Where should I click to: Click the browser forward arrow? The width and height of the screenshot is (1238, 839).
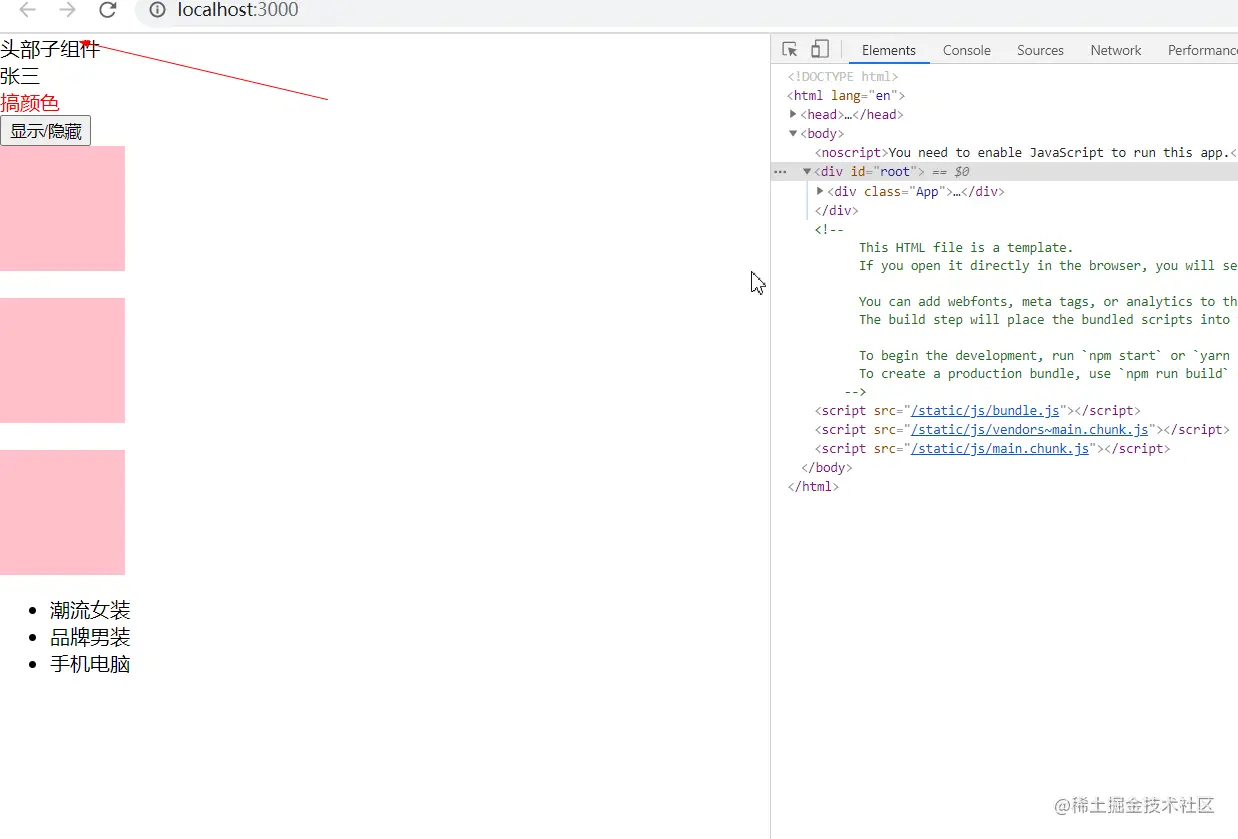pyautogui.click(x=68, y=10)
